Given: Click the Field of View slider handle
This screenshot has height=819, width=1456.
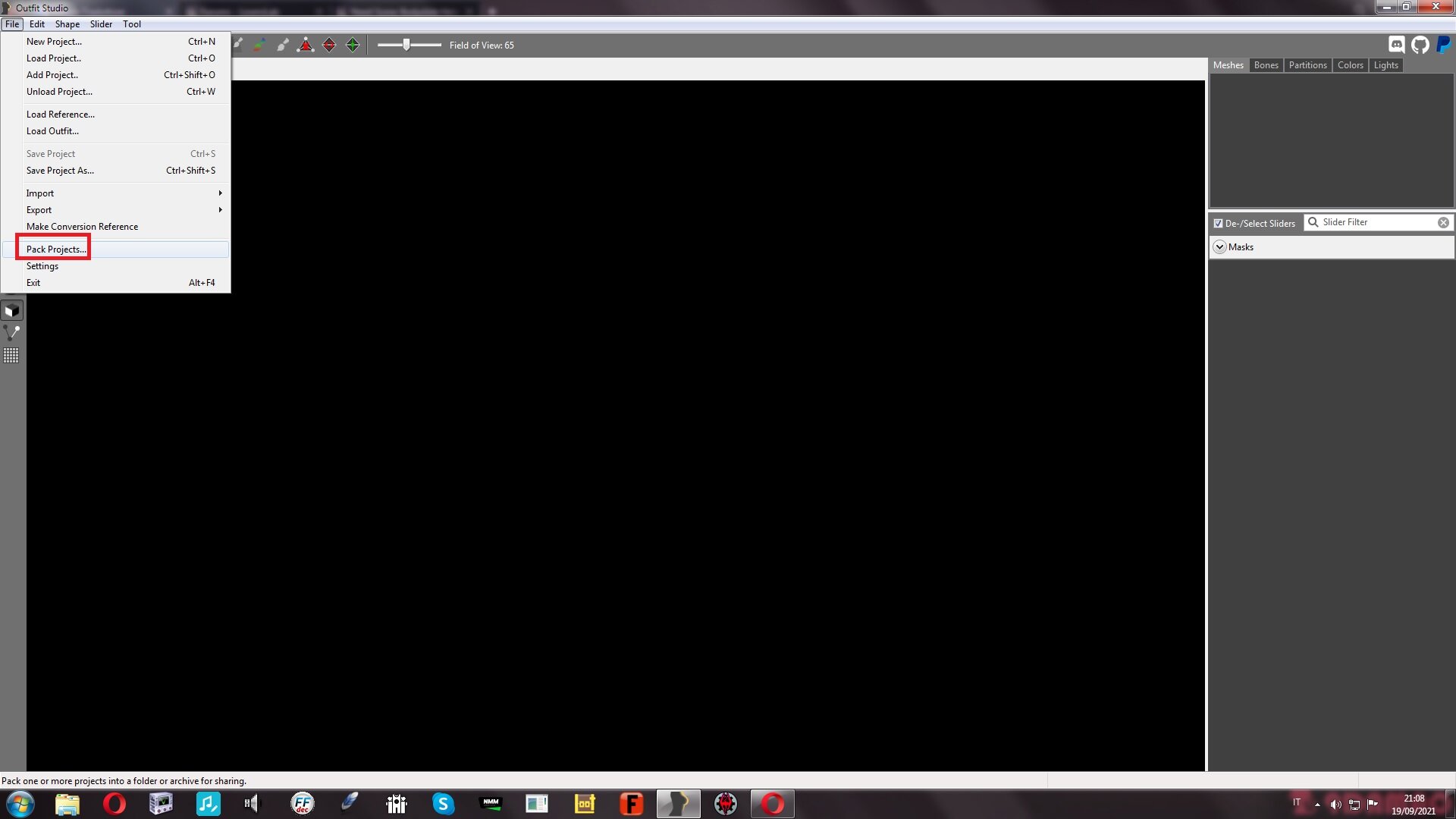Looking at the screenshot, I should (x=406, y=45).
